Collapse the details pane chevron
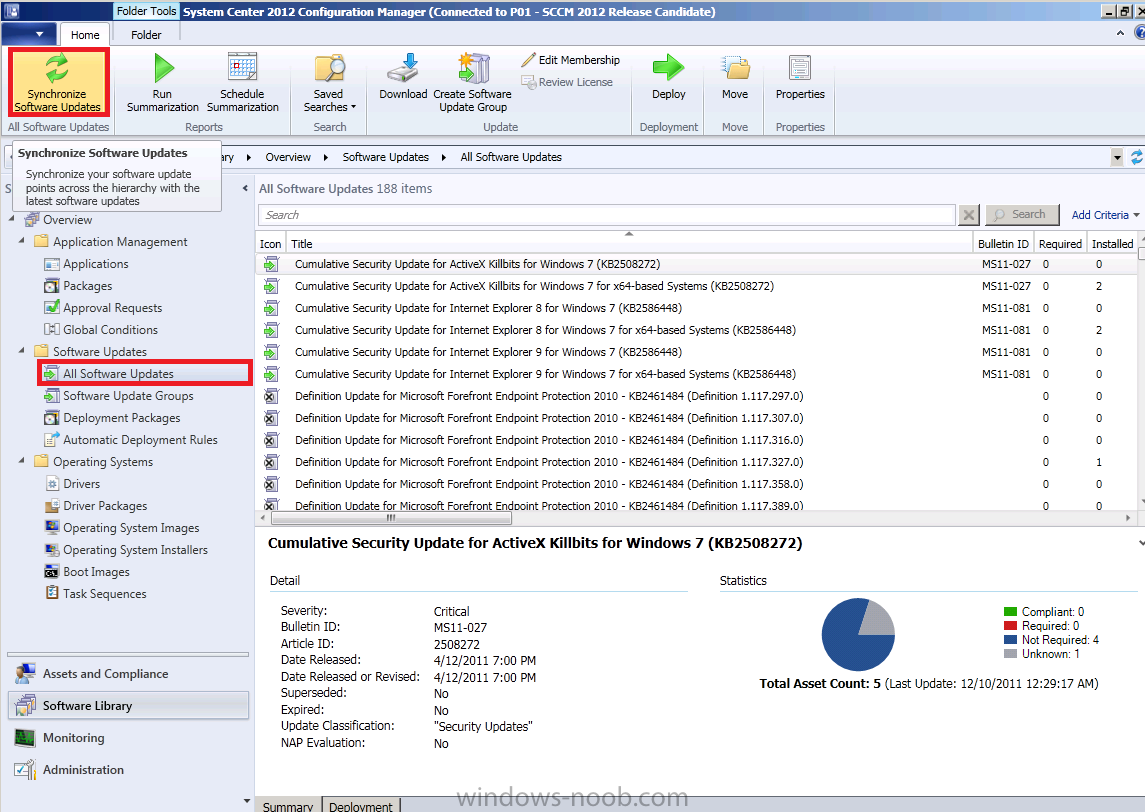Image resolution: width=1145 pixels, height=812 pixels. (x=1140, y=543)
